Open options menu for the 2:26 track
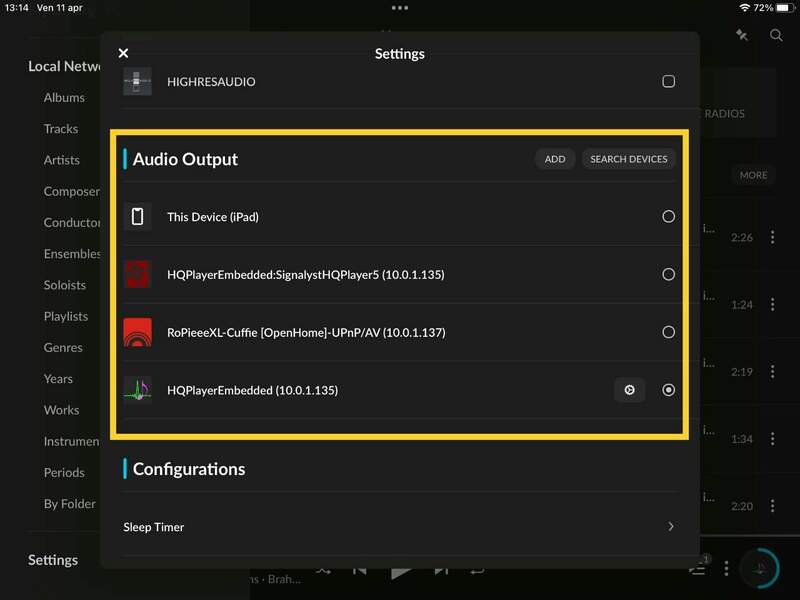This screenshot has width=800, height=600. pos(772,237)
